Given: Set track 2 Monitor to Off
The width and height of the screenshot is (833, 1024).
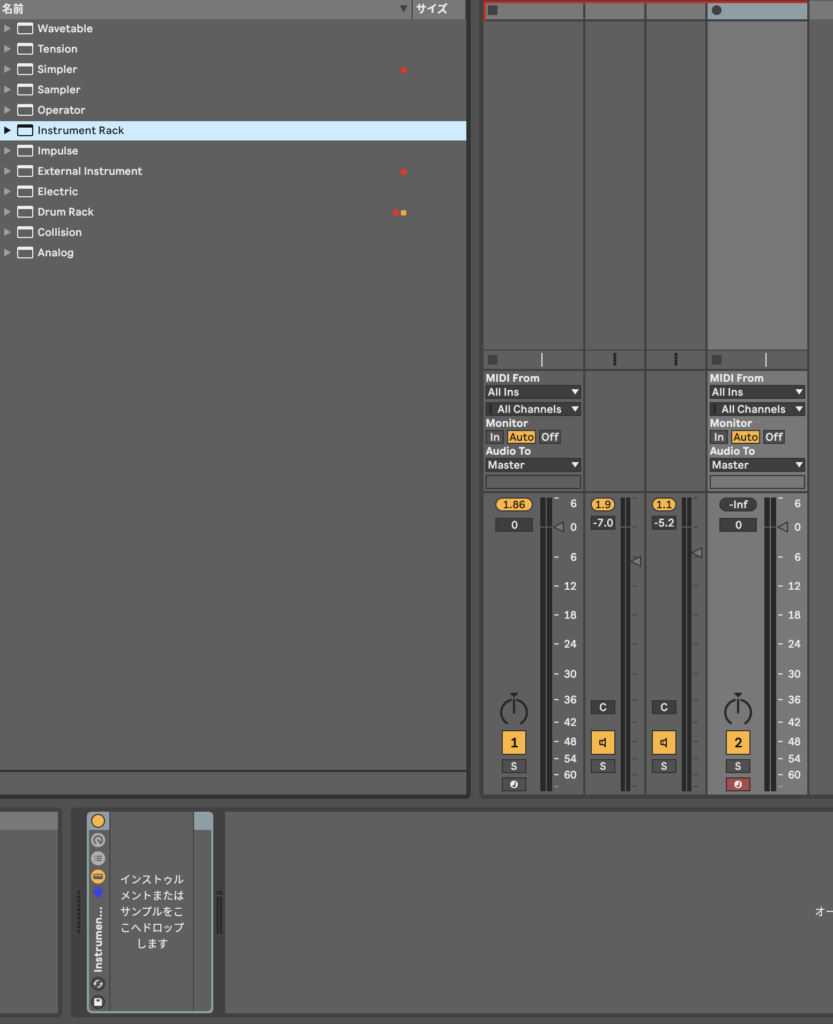Looking at the screenshot, I should (773, 437).
